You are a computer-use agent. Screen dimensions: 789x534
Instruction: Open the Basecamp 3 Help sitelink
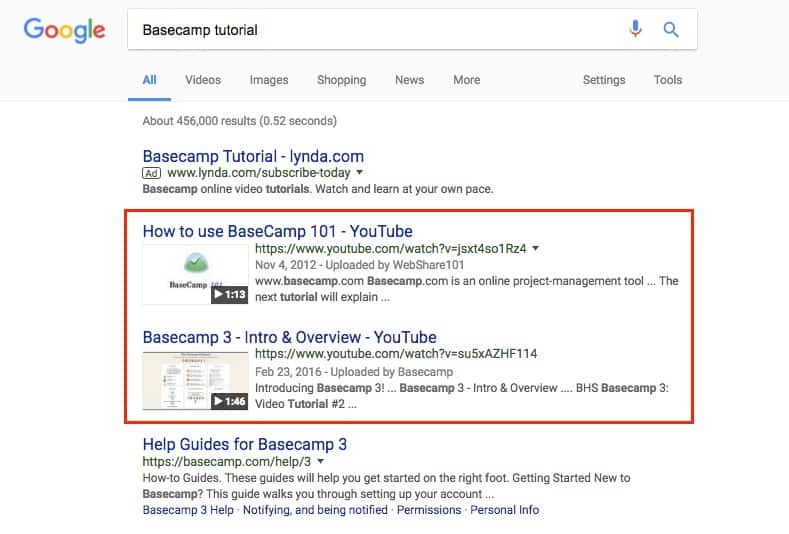pos(188,510)
